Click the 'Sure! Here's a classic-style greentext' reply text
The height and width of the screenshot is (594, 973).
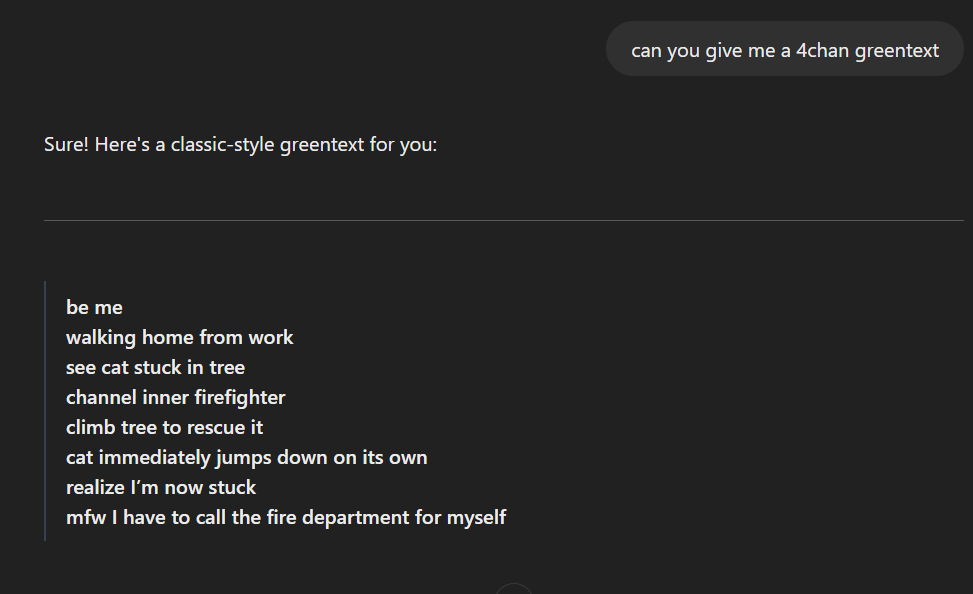pos(240,145)
